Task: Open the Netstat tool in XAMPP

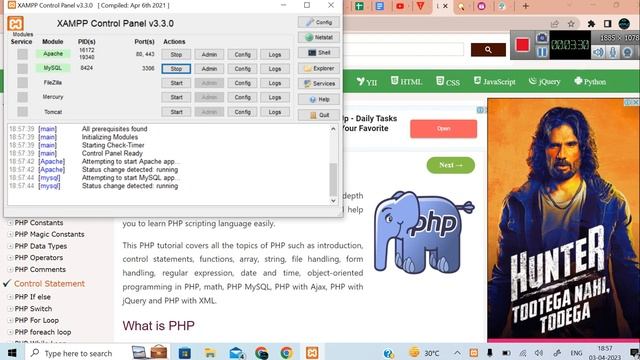Action: 319,37
